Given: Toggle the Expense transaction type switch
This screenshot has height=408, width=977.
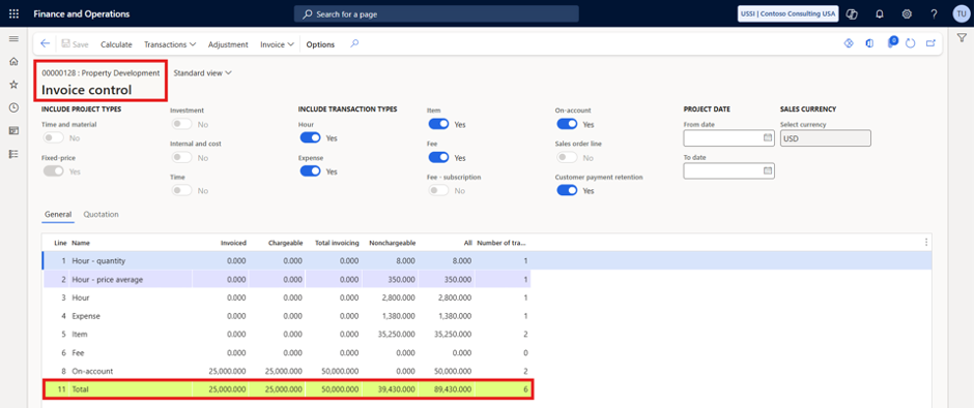Looking at the screenshot, I should pyautogui.click(x=310, y=171).
